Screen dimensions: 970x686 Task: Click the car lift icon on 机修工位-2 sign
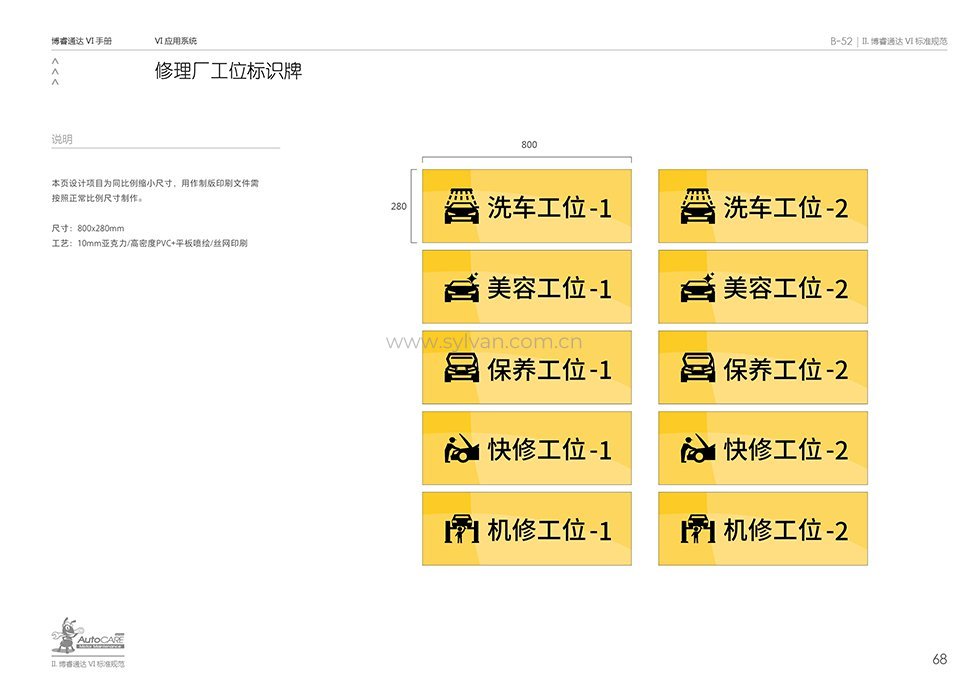[698, 529]
